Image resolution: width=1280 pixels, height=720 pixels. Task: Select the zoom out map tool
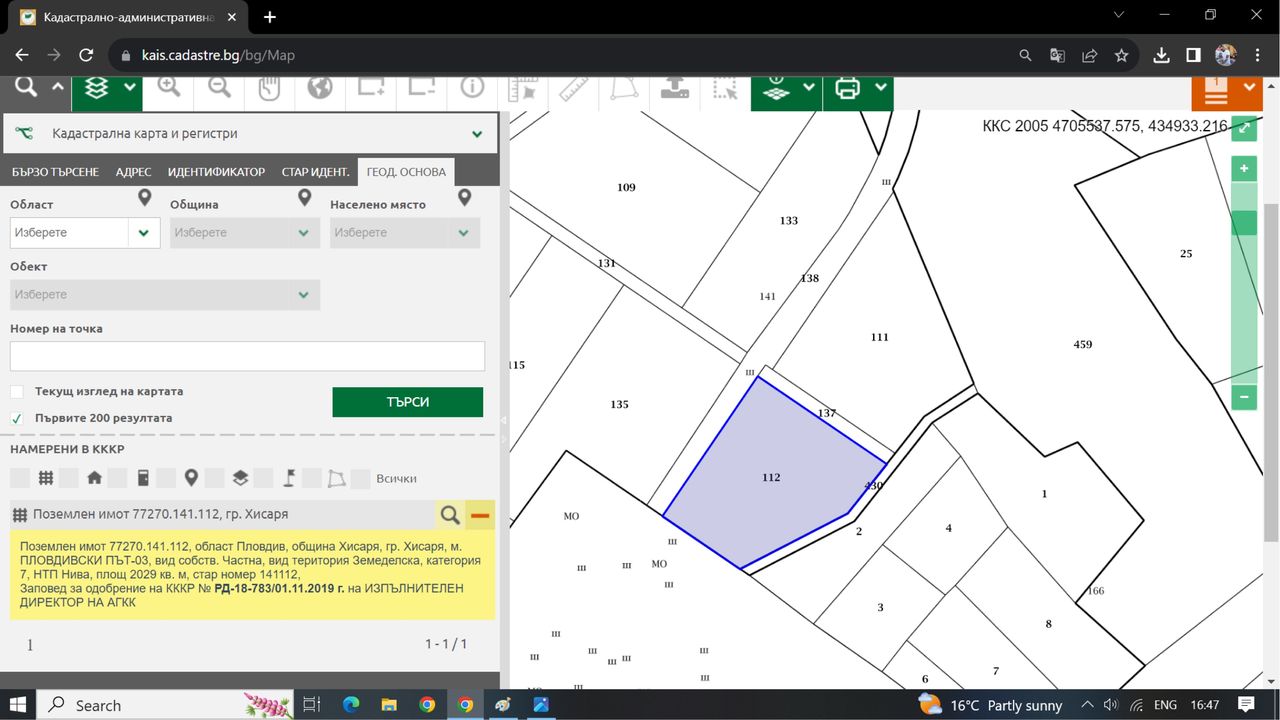click(219, 88)
